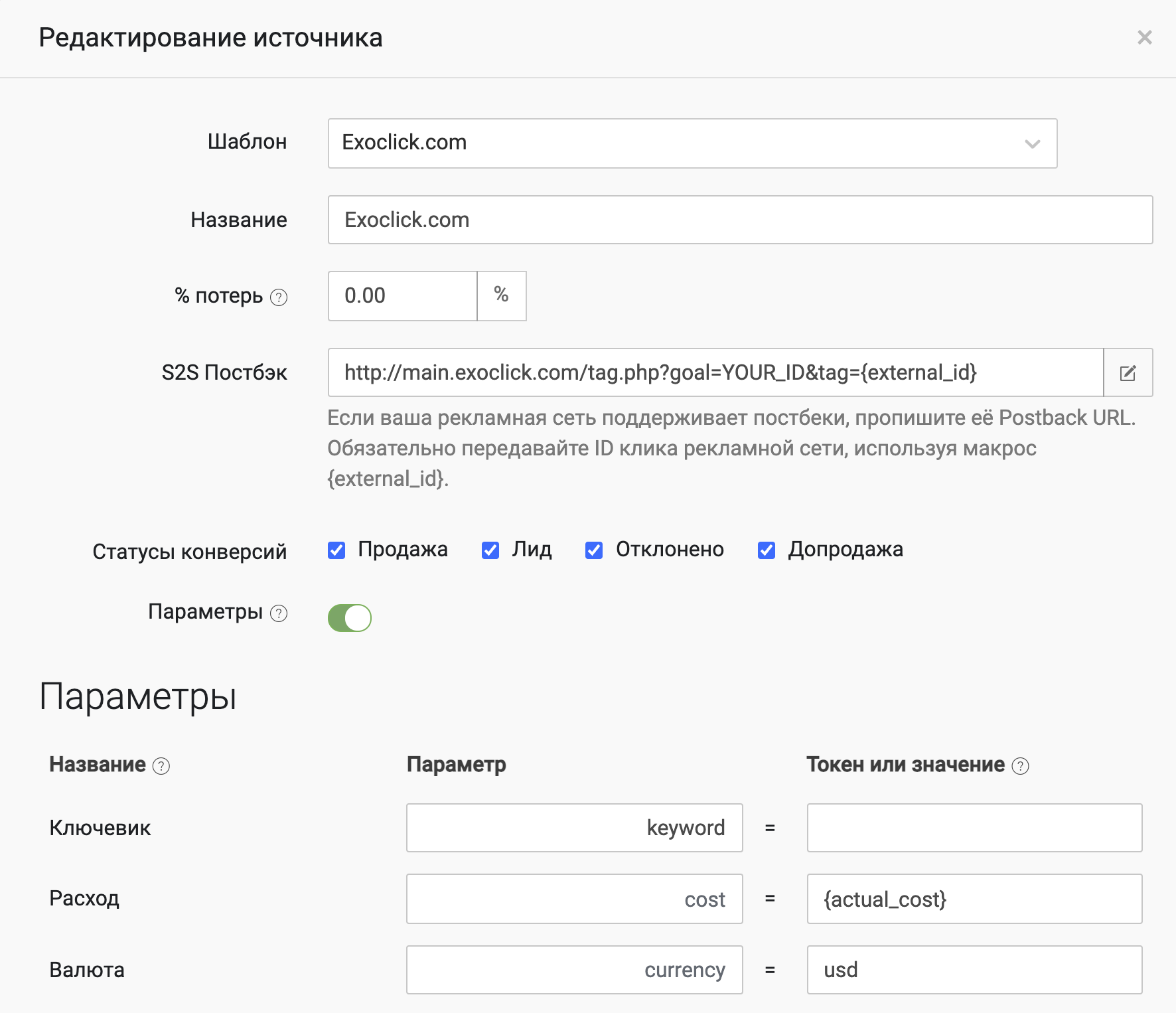The image size is (1176, 1013).
Task: Click the % addon next to loss field
Action: (x=502, y=296)
